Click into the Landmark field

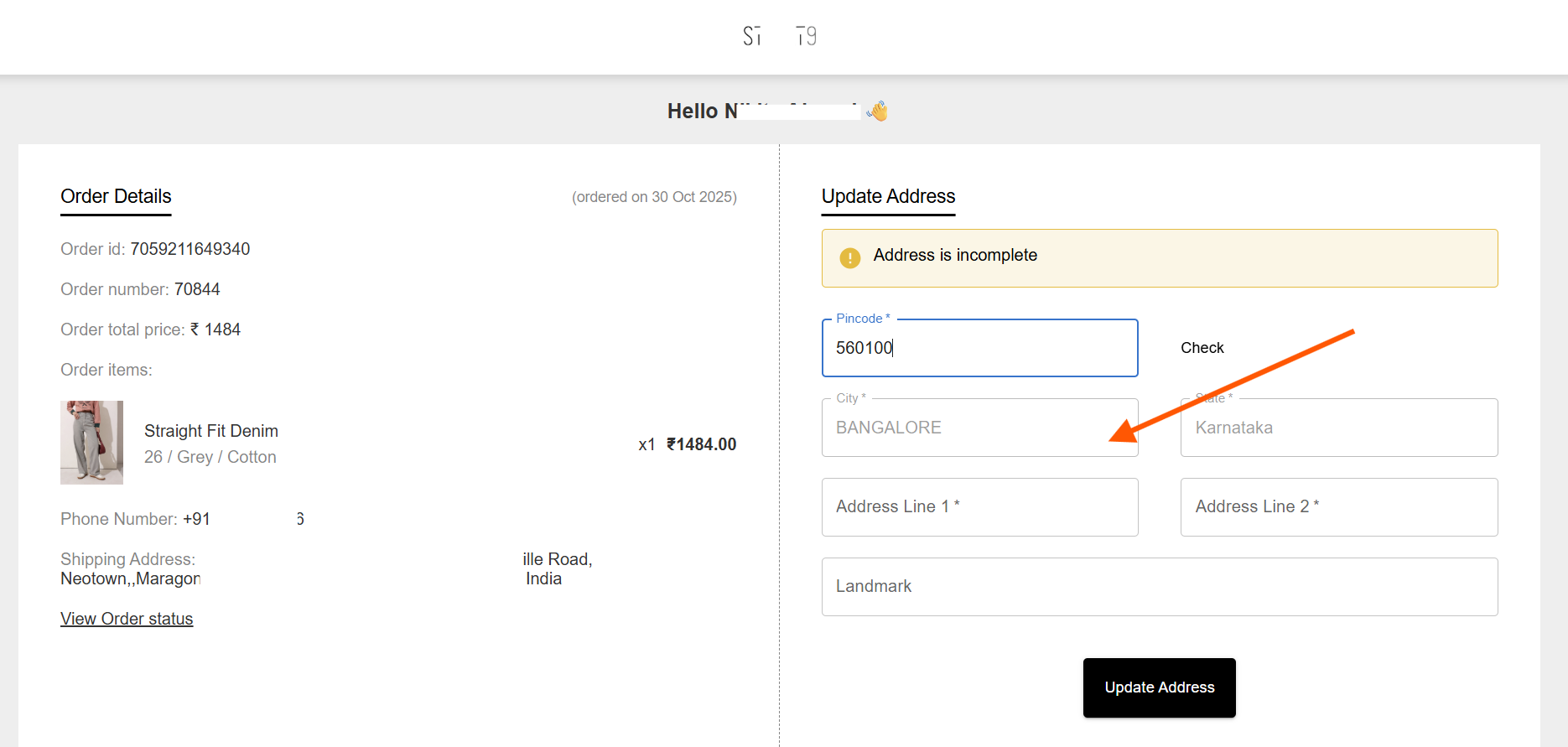pos(1159,587)
